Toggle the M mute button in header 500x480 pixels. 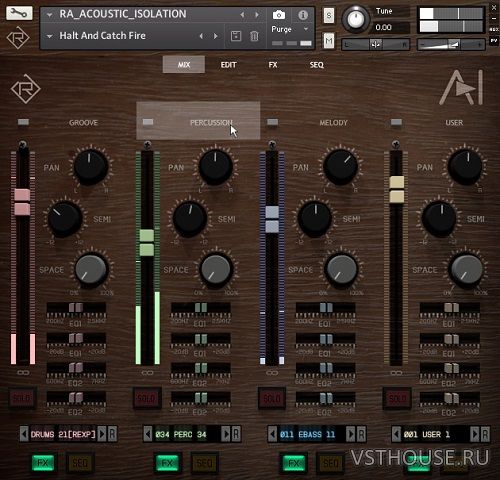click(329, 41)
